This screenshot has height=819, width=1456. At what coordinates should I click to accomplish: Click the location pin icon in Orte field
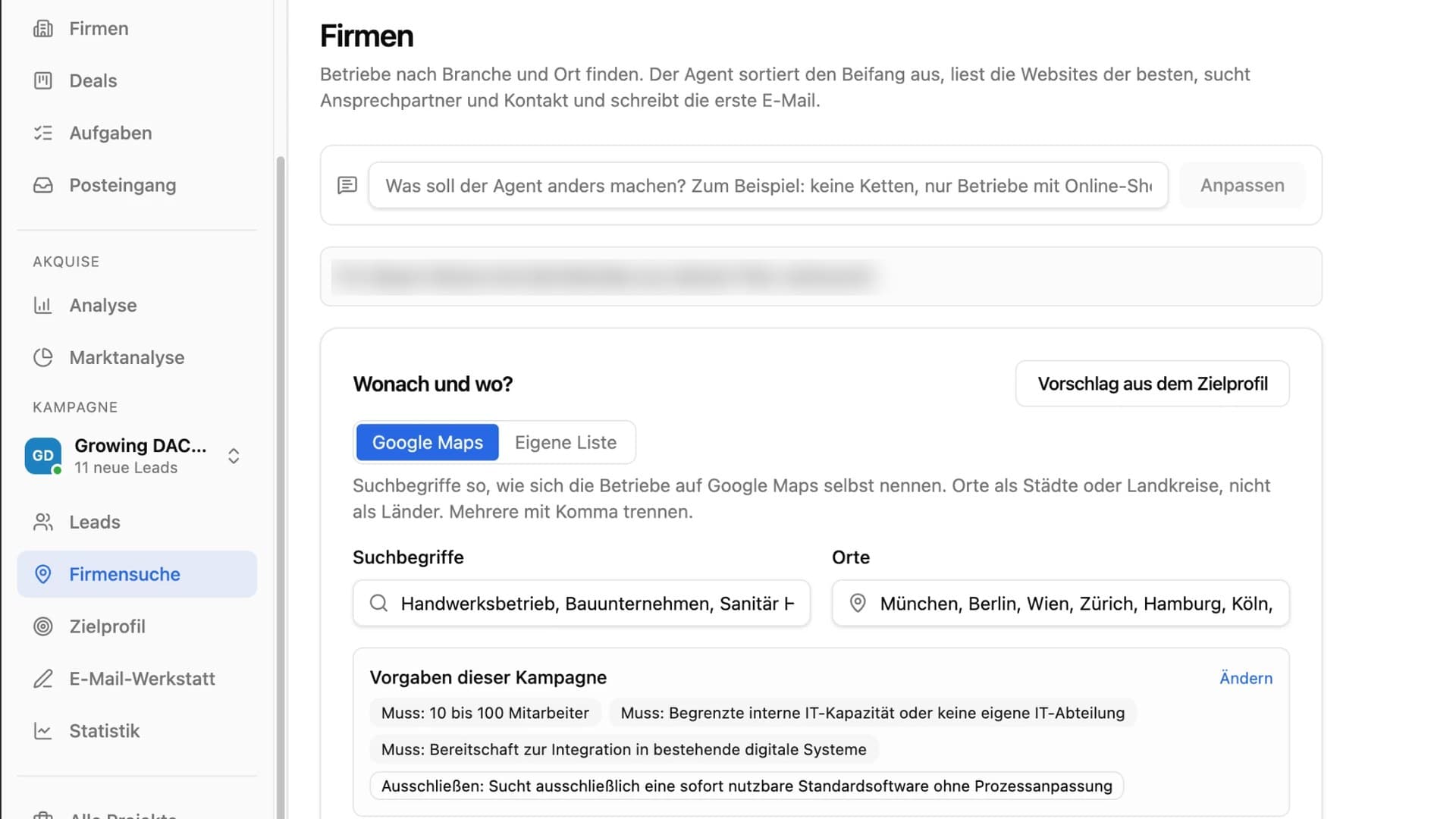point(858,604)
